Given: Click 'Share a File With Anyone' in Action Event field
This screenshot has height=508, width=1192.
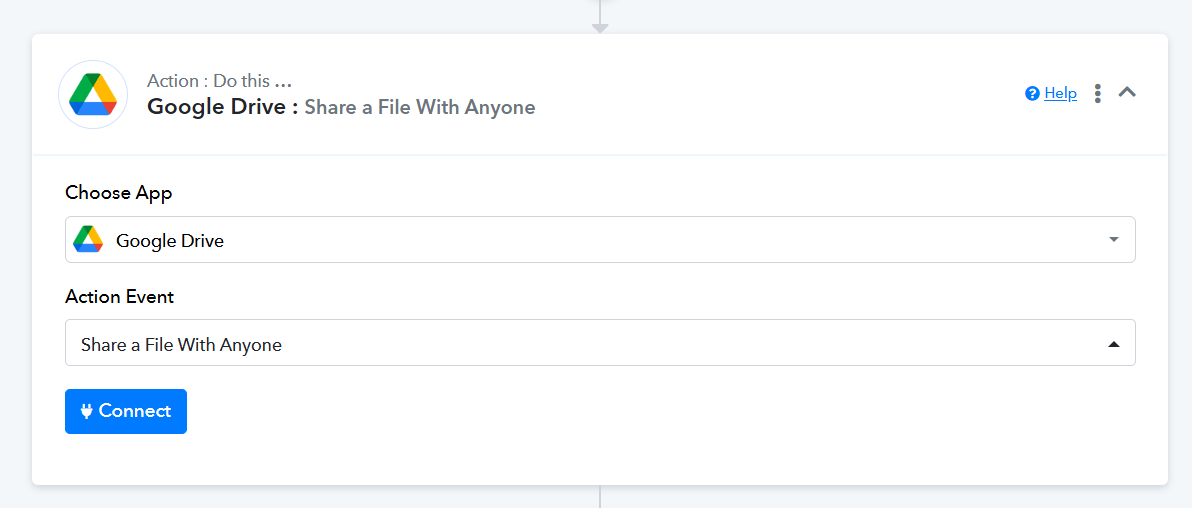Looking at the screenshot, I should (x=181, y=345).
